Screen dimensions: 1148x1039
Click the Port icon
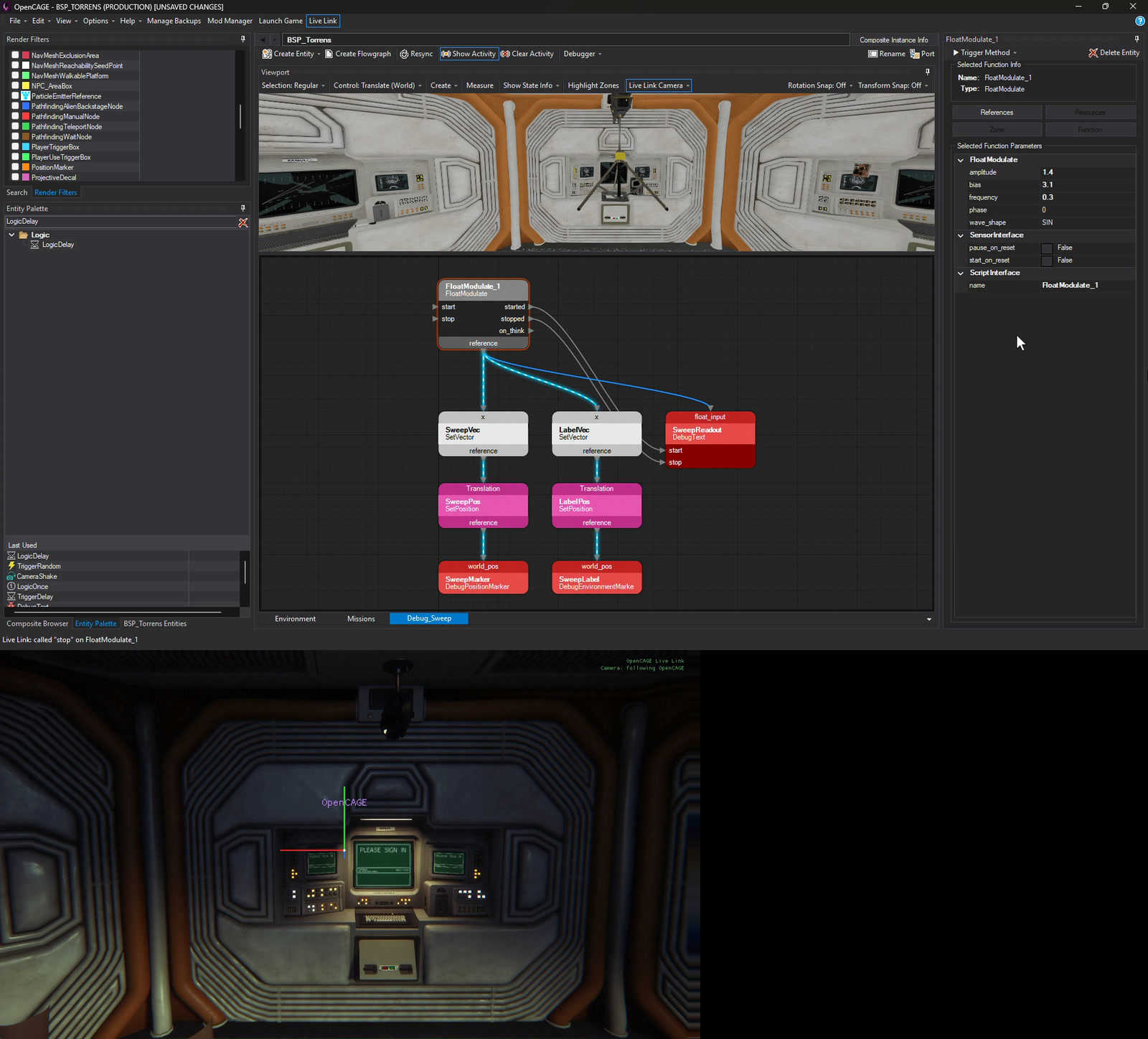[915, 54]
